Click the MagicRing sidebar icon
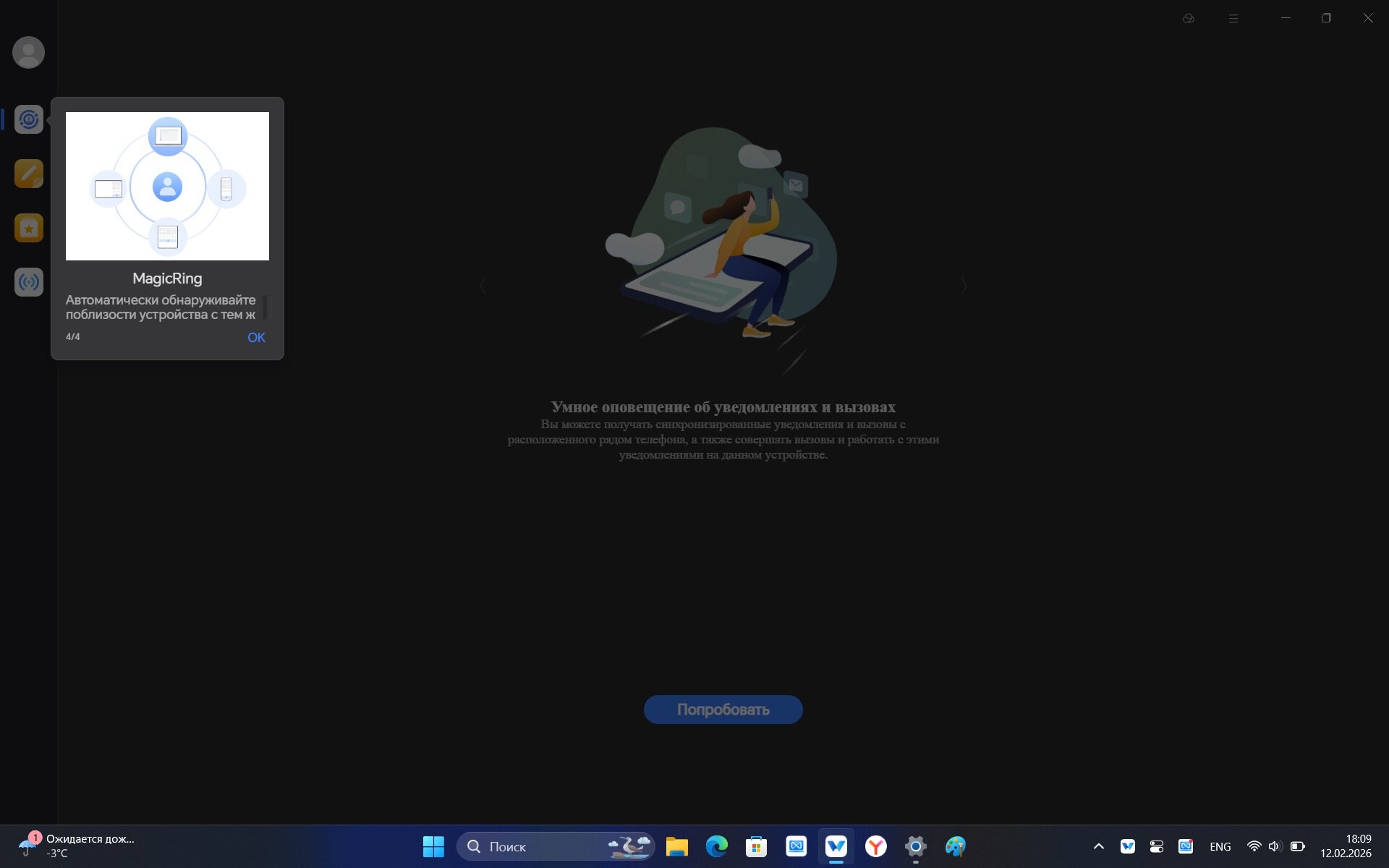This screenshot has width=1389, height=868. tap(29, 119)
